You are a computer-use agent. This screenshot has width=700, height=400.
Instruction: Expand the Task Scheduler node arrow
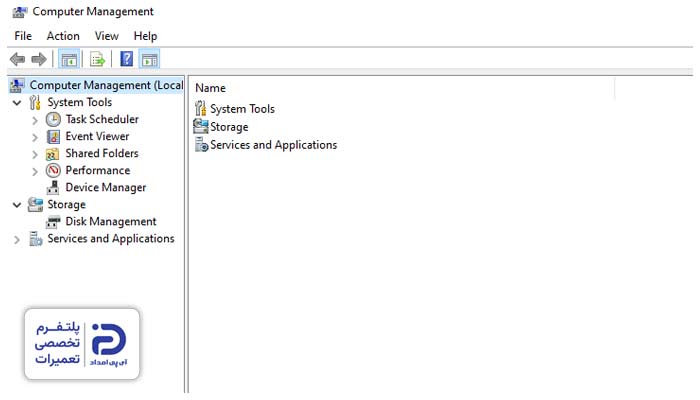(x=35, y=120)
